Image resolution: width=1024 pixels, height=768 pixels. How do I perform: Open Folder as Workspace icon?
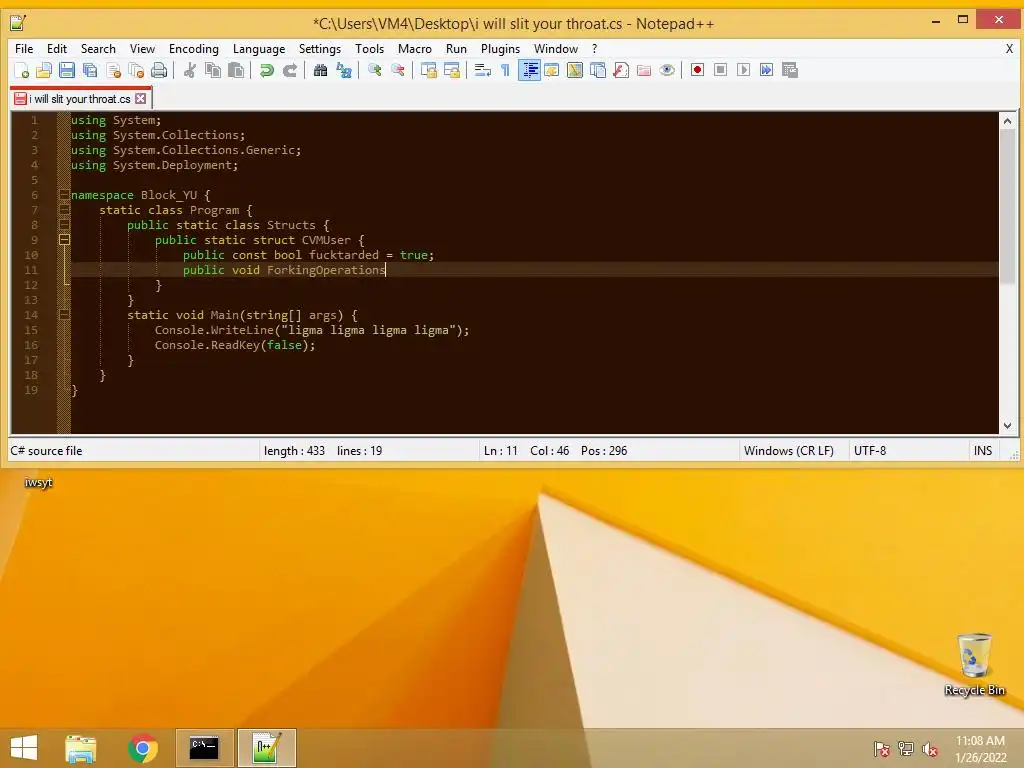pos(644,70)
